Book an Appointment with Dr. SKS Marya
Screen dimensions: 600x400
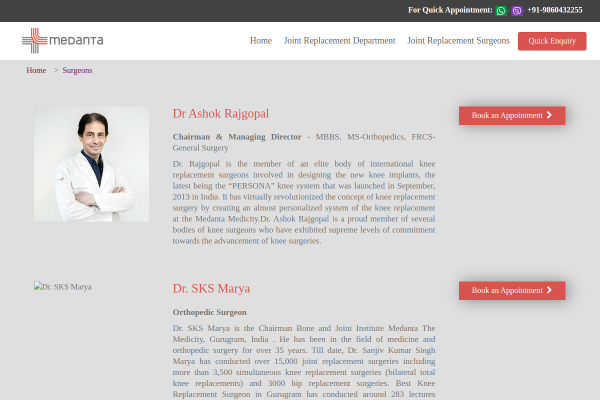pyautogui.click(x=512, y=291)
